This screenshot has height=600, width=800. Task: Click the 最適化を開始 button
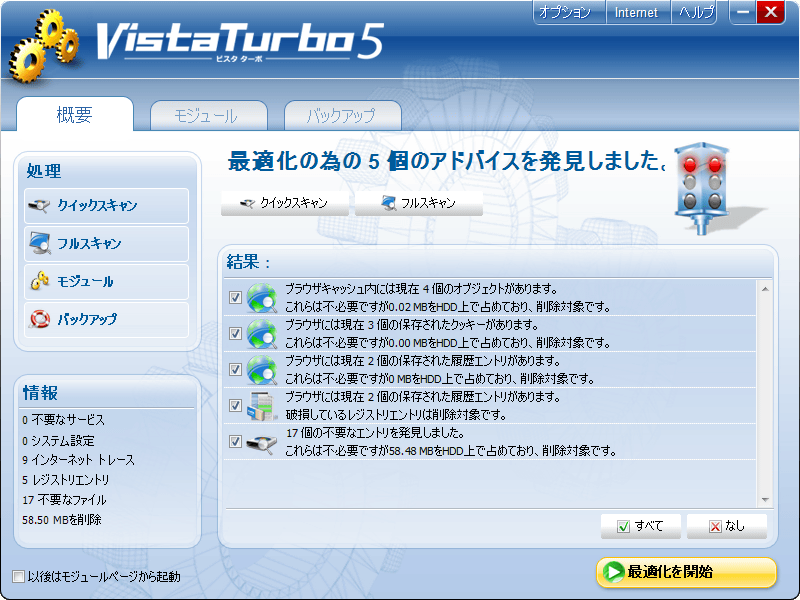(x=687, y=572)
